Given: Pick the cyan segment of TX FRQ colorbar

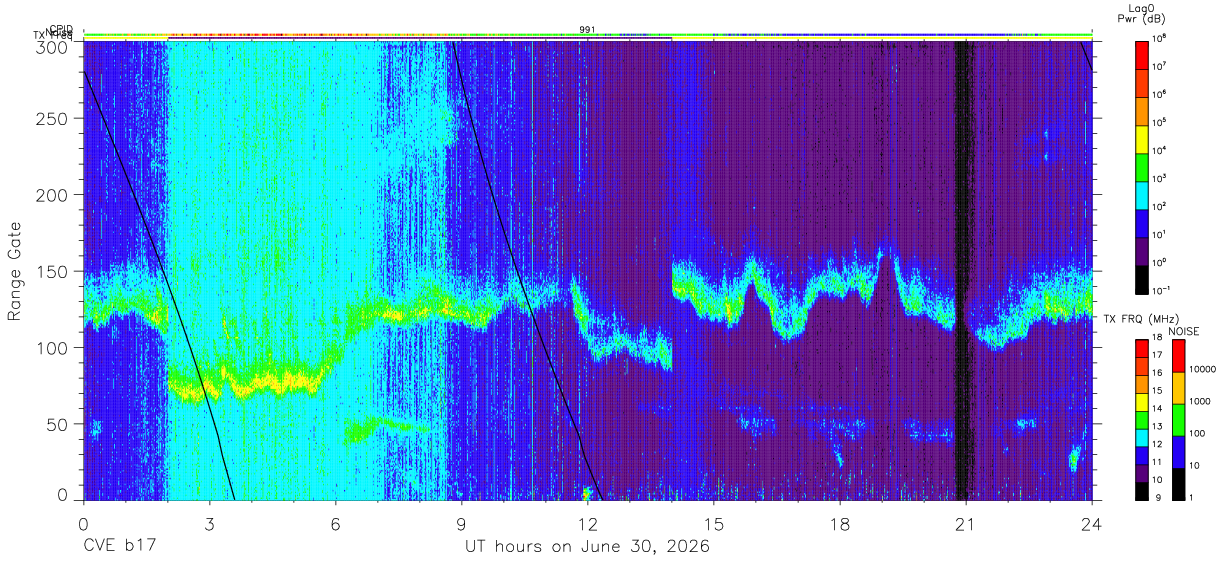Looking at the screenshot, I should click(x=1141, y=438).
